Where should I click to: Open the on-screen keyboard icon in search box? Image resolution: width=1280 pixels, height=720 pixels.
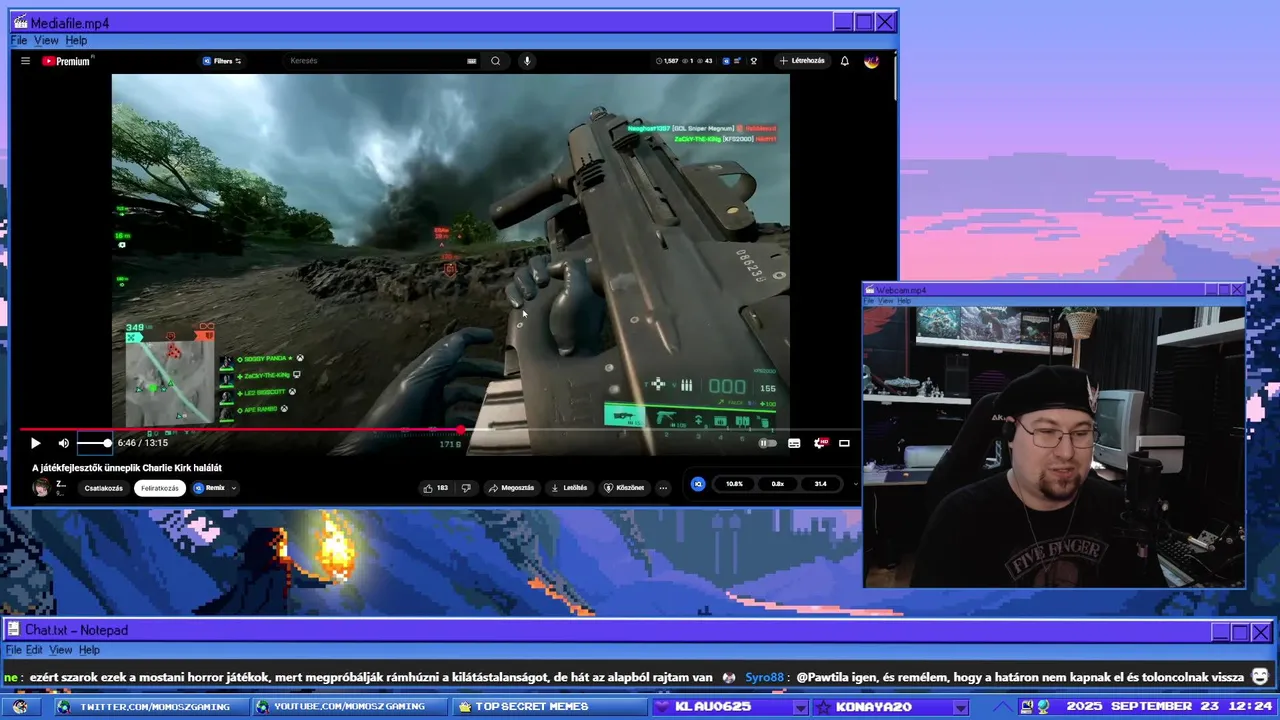[x=471, y=61]
